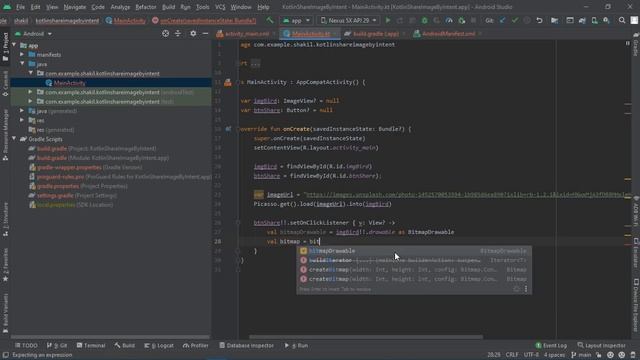
Task: Open the Logcat tool window
Action: pyautogui.click(x=159, y=345)
